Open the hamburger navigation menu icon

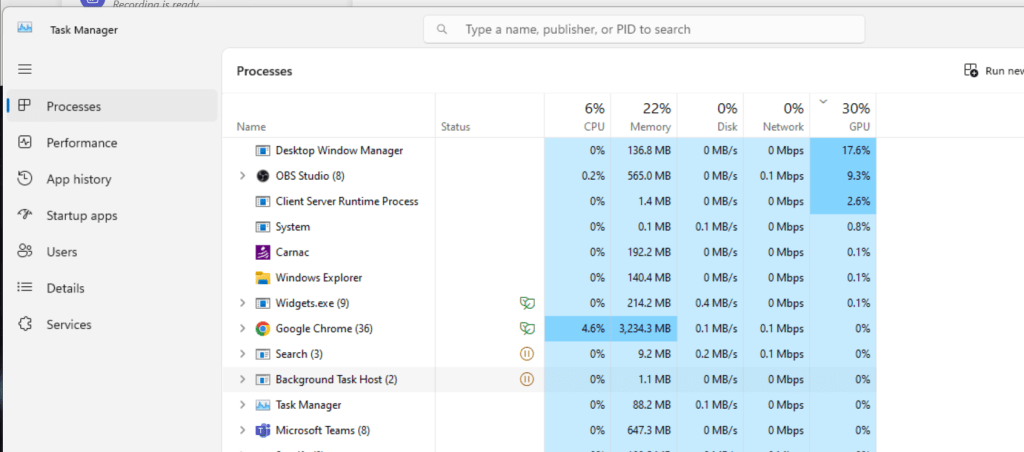pyautogui.click(x=25, y=69)
